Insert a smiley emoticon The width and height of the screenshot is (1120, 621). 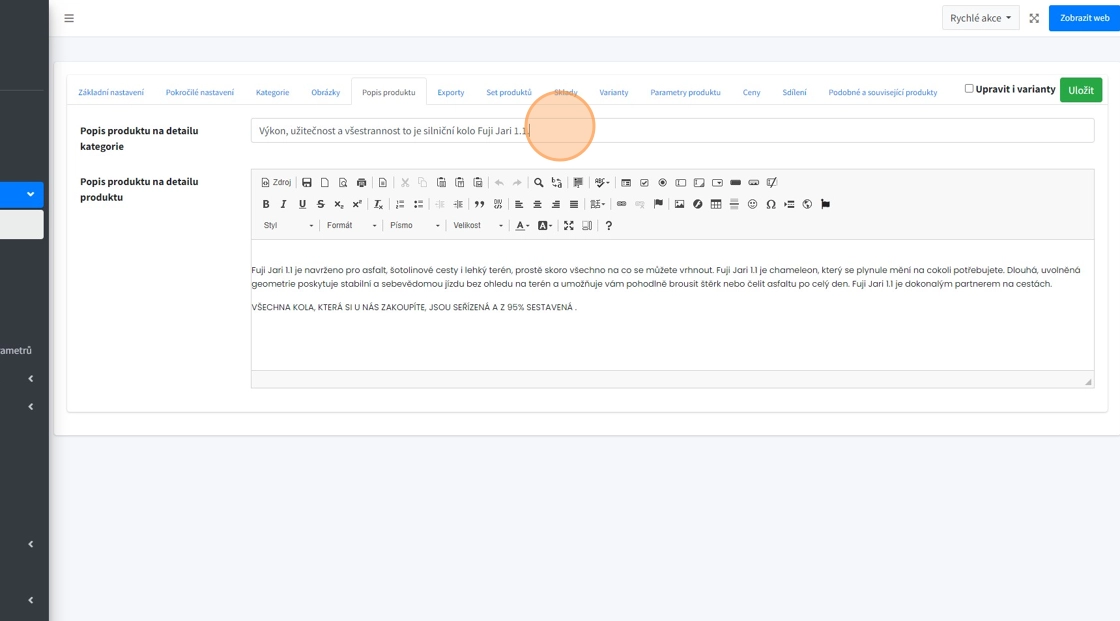pos(752,204)
